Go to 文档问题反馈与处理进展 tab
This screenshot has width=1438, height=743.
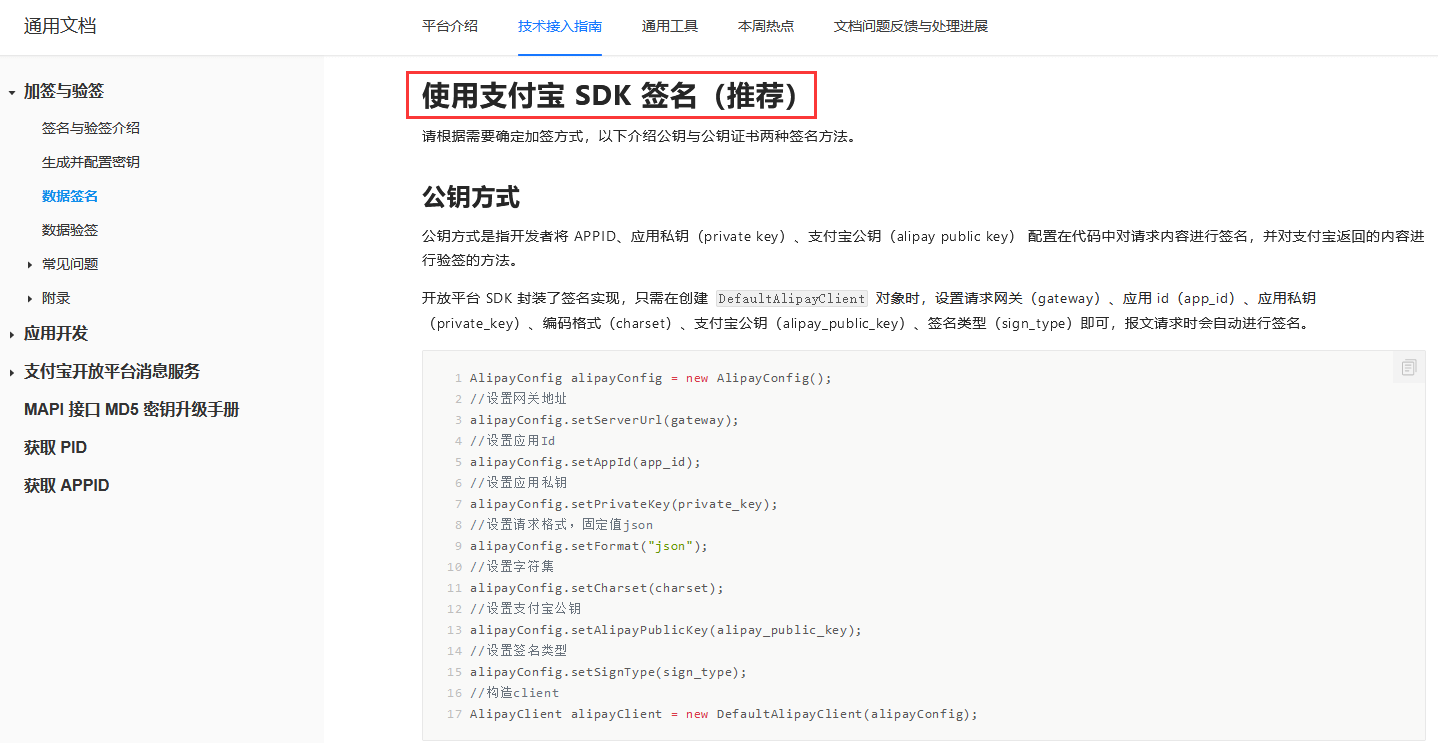911,26
